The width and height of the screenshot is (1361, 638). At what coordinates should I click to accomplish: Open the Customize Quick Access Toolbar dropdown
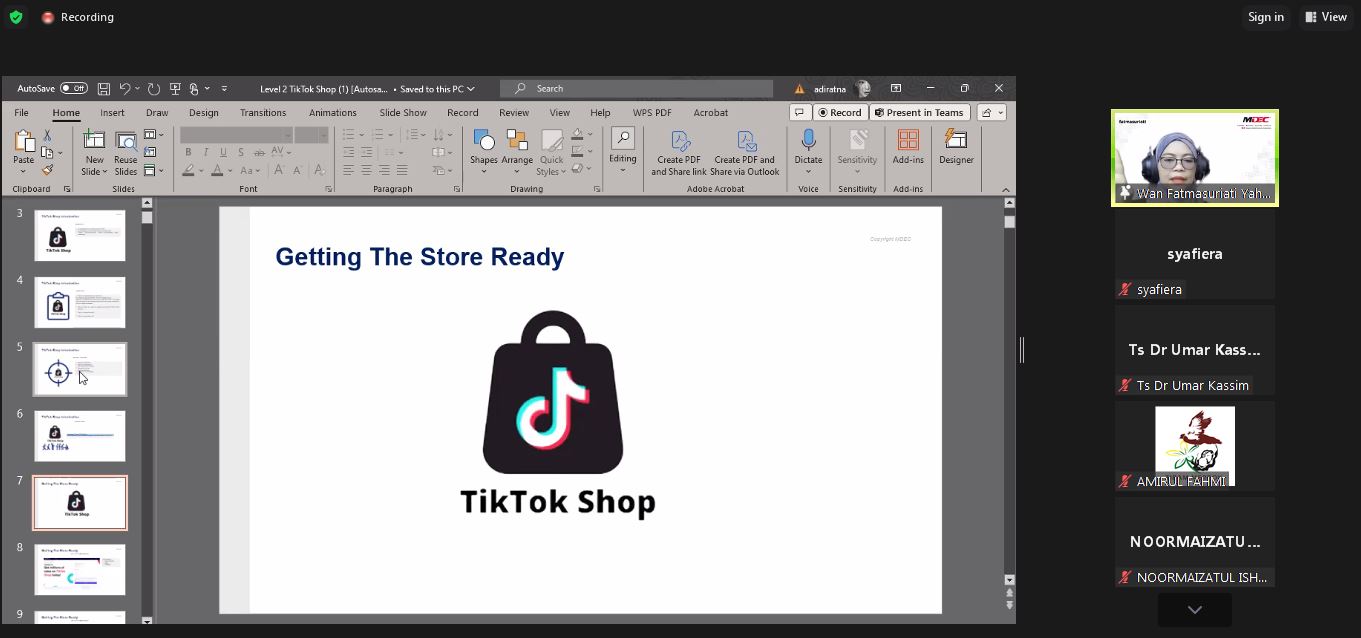[224, 89]
